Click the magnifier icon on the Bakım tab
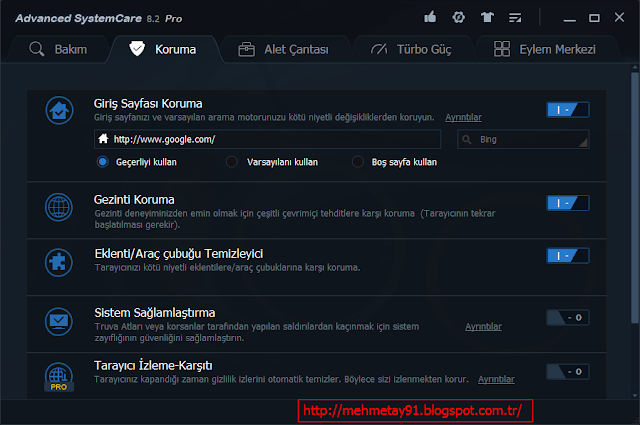The height and width of the screenshot is (425, 640). (x=37, y=49)
